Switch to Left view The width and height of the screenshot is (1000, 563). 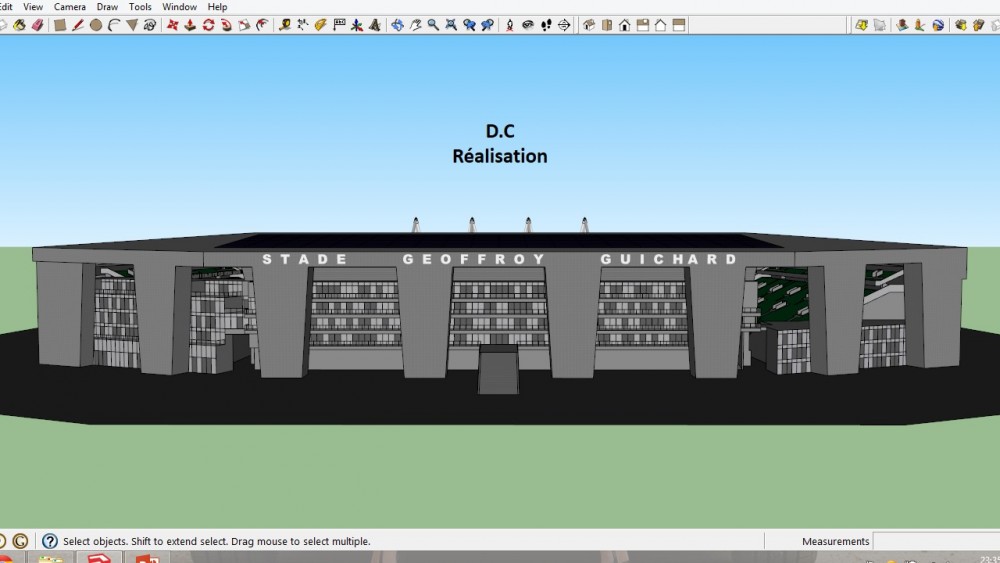click(679, 25)
